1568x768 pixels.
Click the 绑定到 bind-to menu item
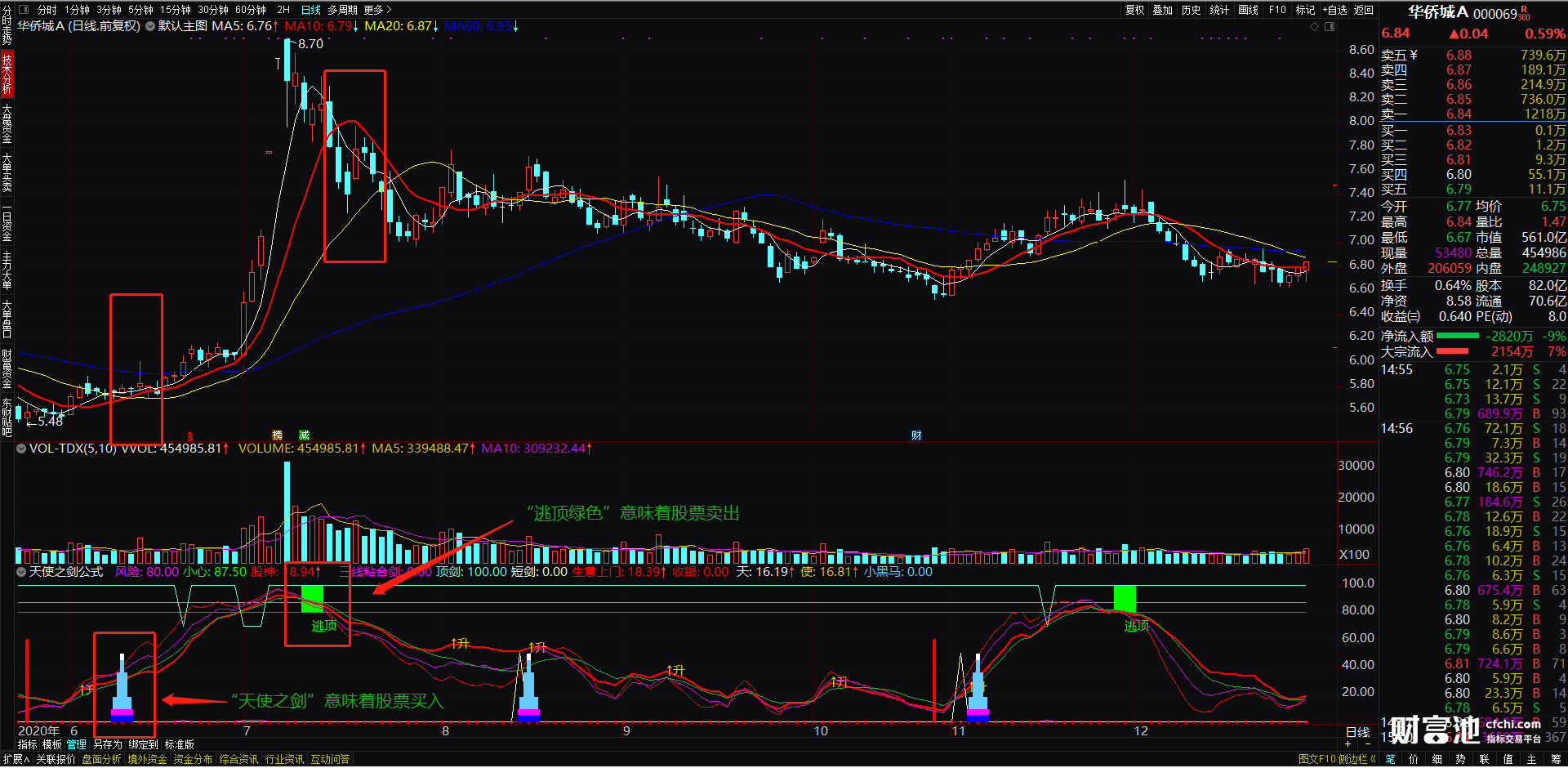click(x=143, y=744)
